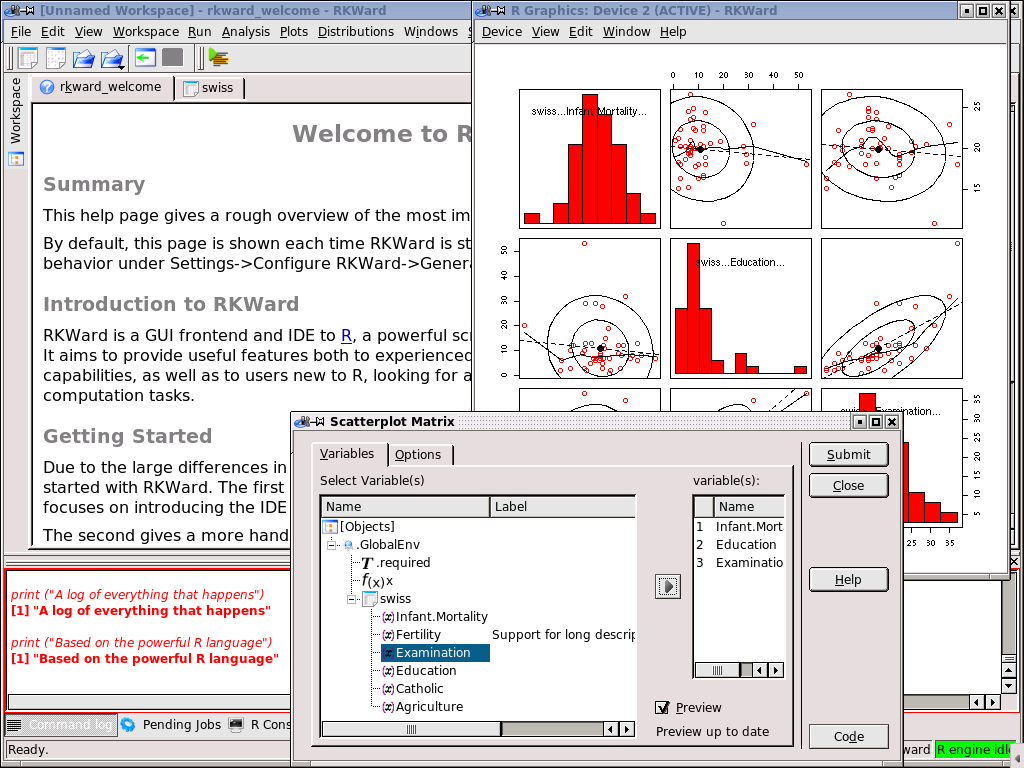Collapse the swiss tree entry
This screenshot has height=768, width=1024.
click(351, 598)
